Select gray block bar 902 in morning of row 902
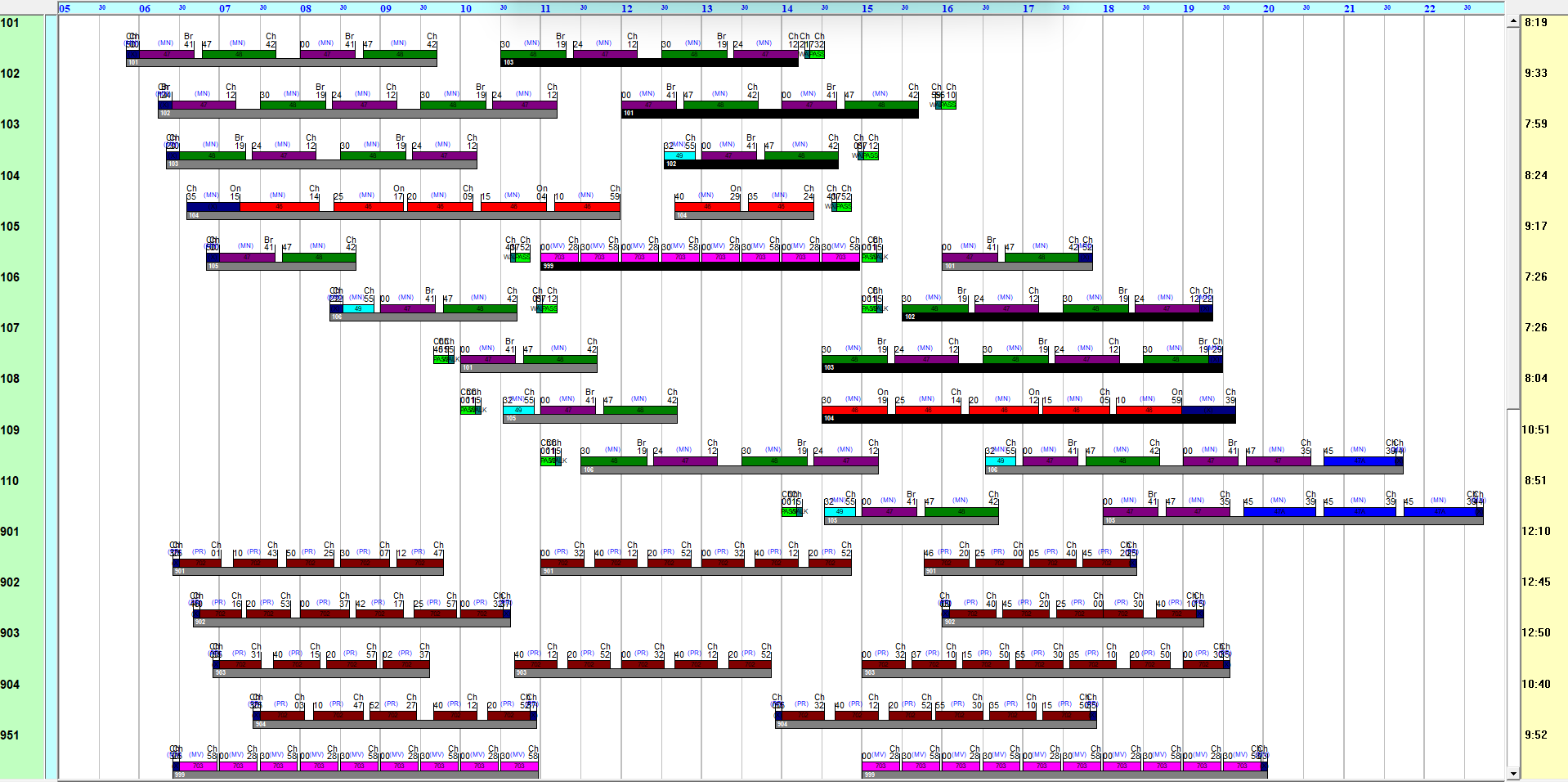The image size is (1568, 782). tap(352, 622)
